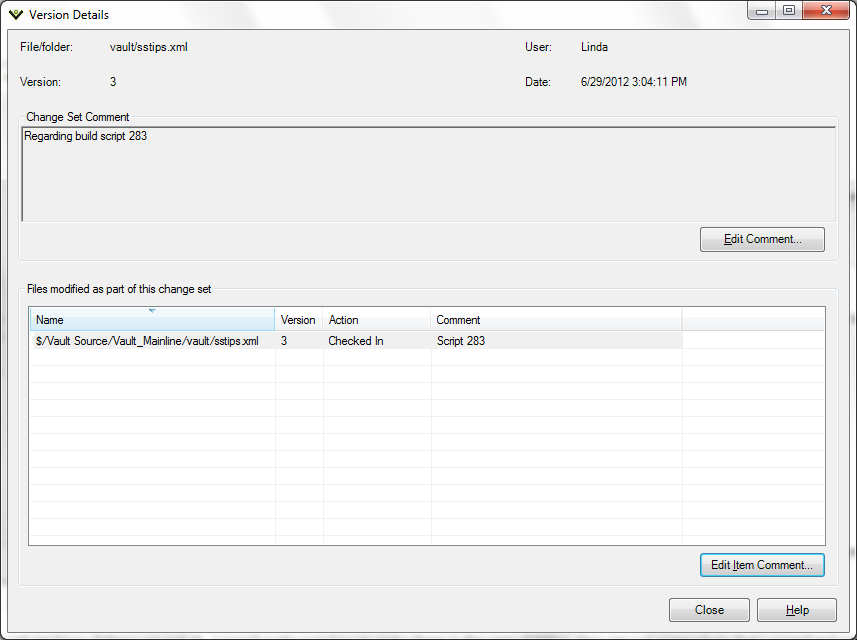Click the Close button at the bottom
857x640 pixels.
point(709,611)
